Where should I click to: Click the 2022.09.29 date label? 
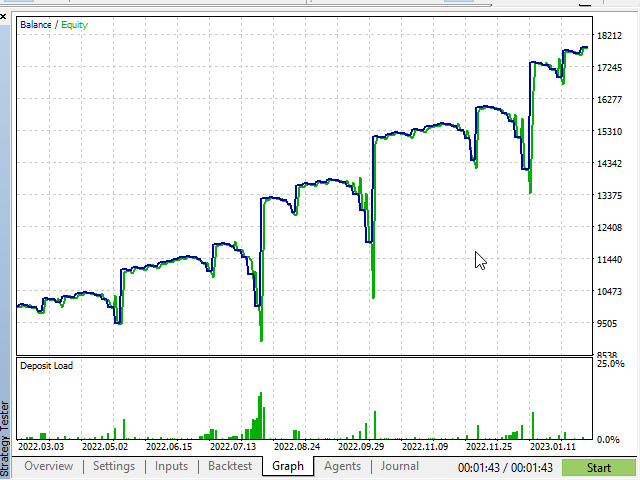361,447
